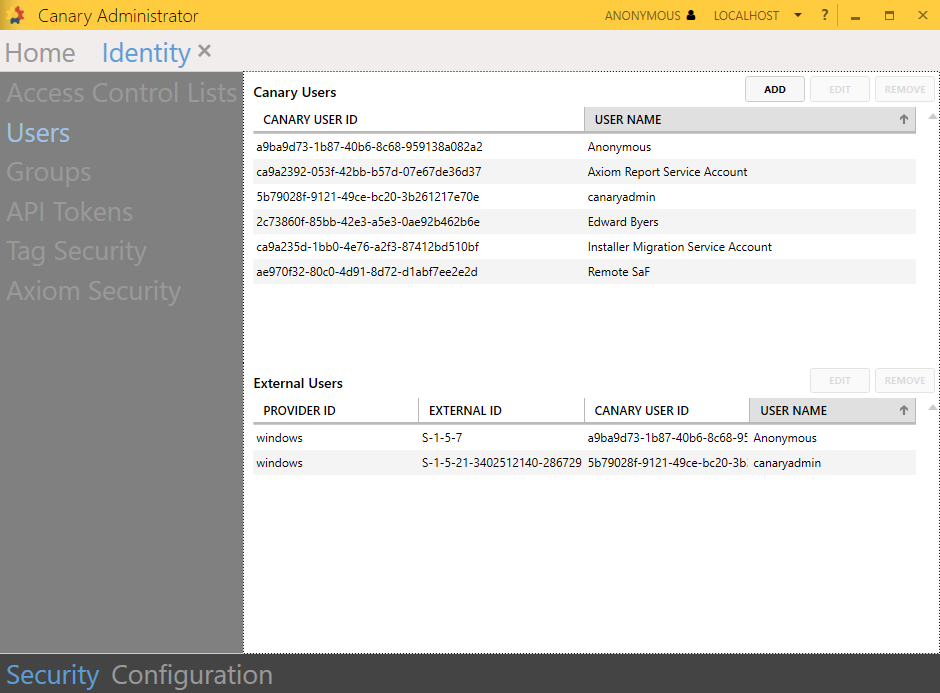Image resolution: width=940 pixels, height=693 pixels.
Task: Switch to Configuration bottom tab
Action: [x=191, y=675]
